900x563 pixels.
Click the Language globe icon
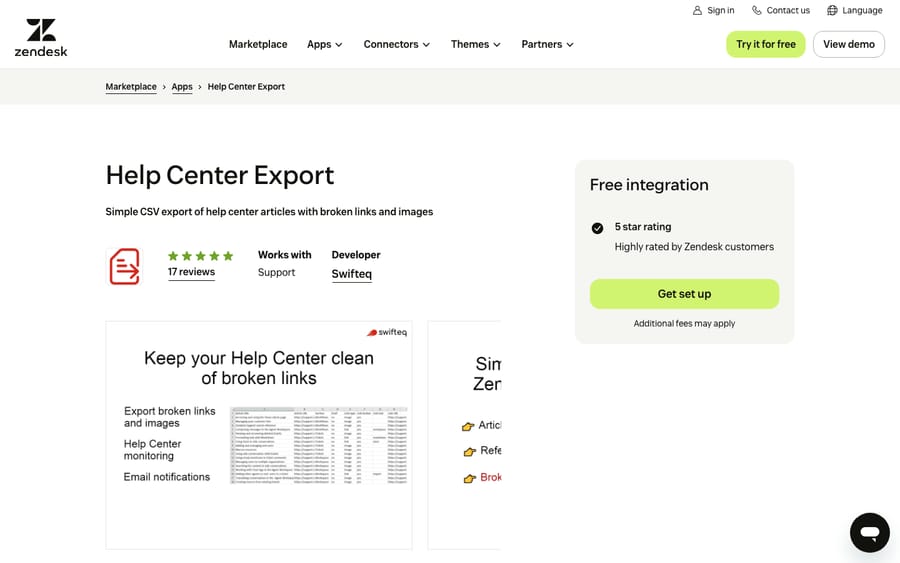tap(832, 10)
